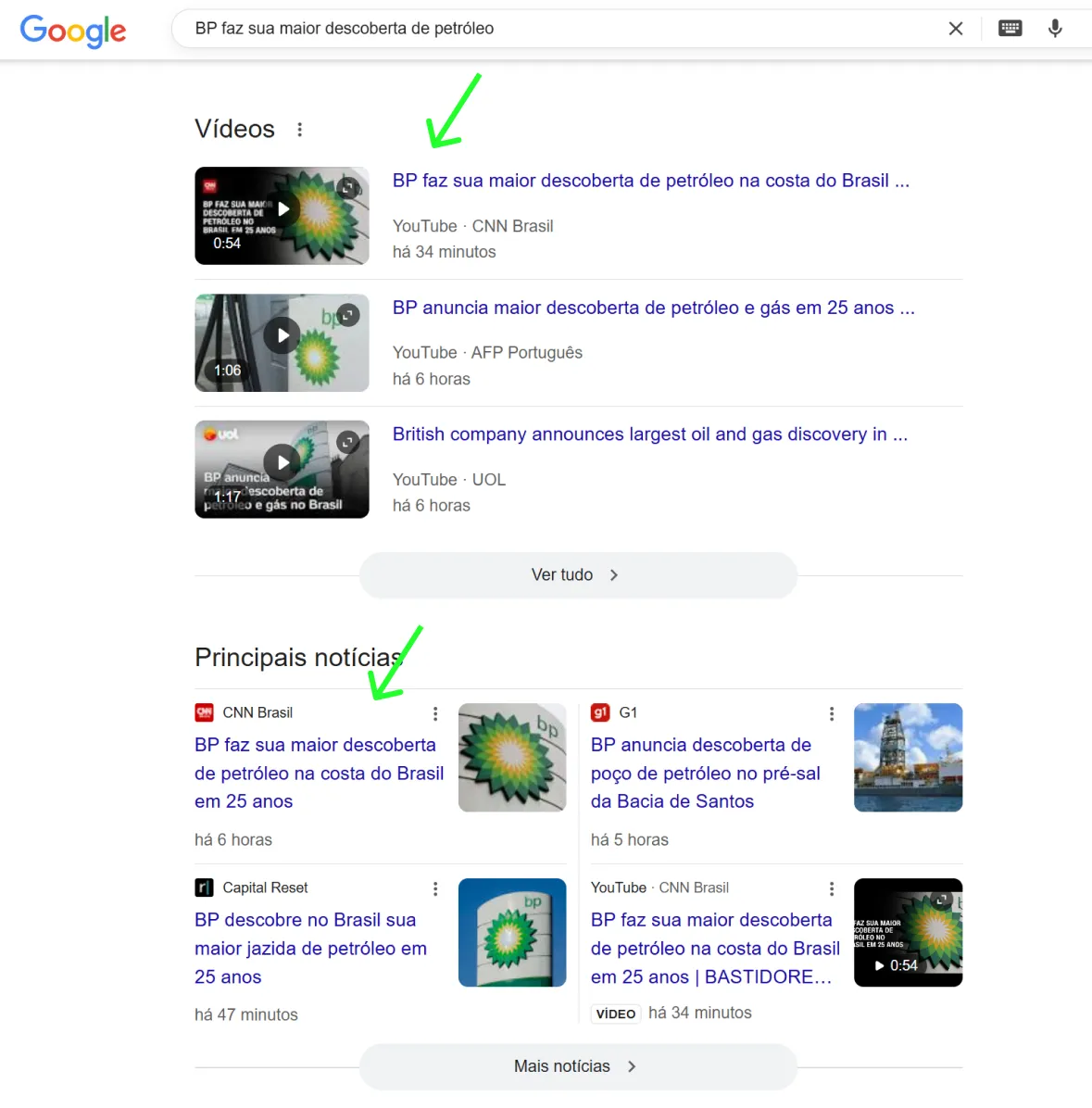Screen dimensions: 1092x1108
Task: Clear the search query with the X icon
Action: (955, 29)
